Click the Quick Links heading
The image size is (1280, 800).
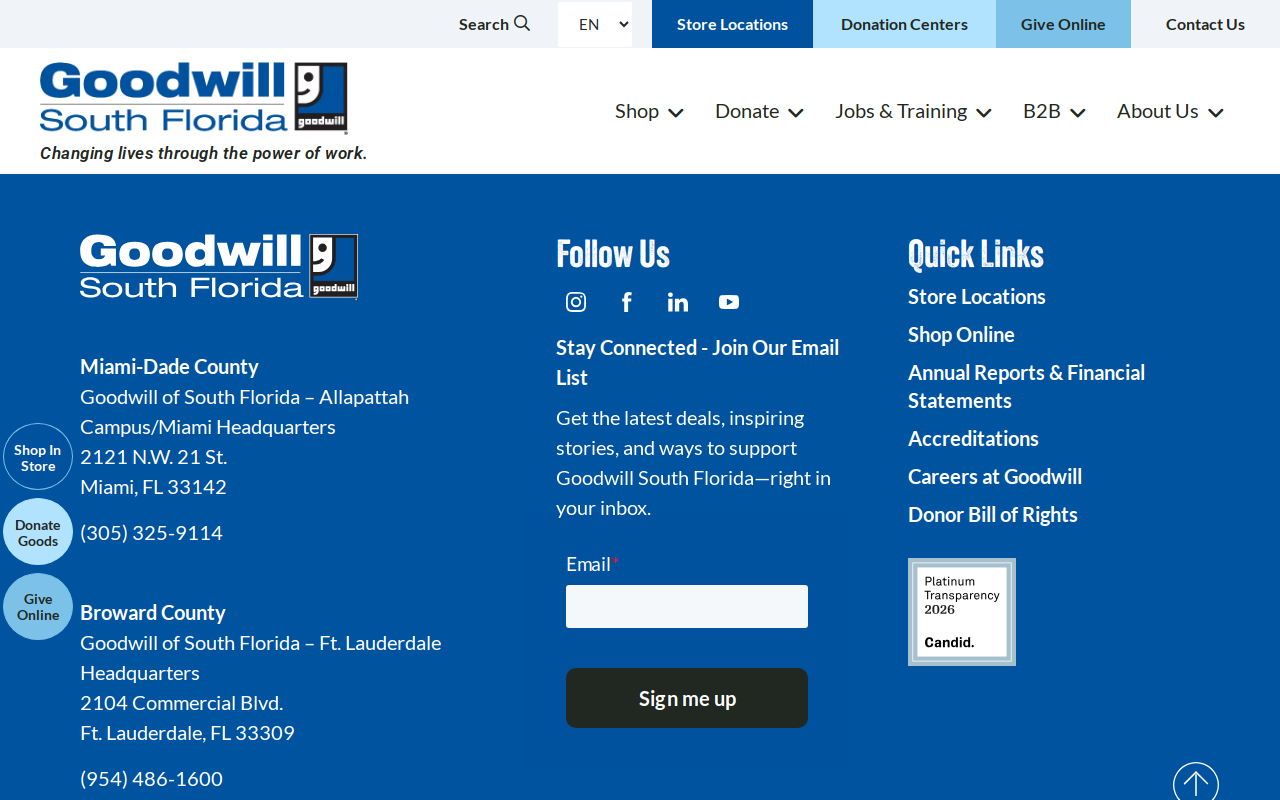pos(976,254)
